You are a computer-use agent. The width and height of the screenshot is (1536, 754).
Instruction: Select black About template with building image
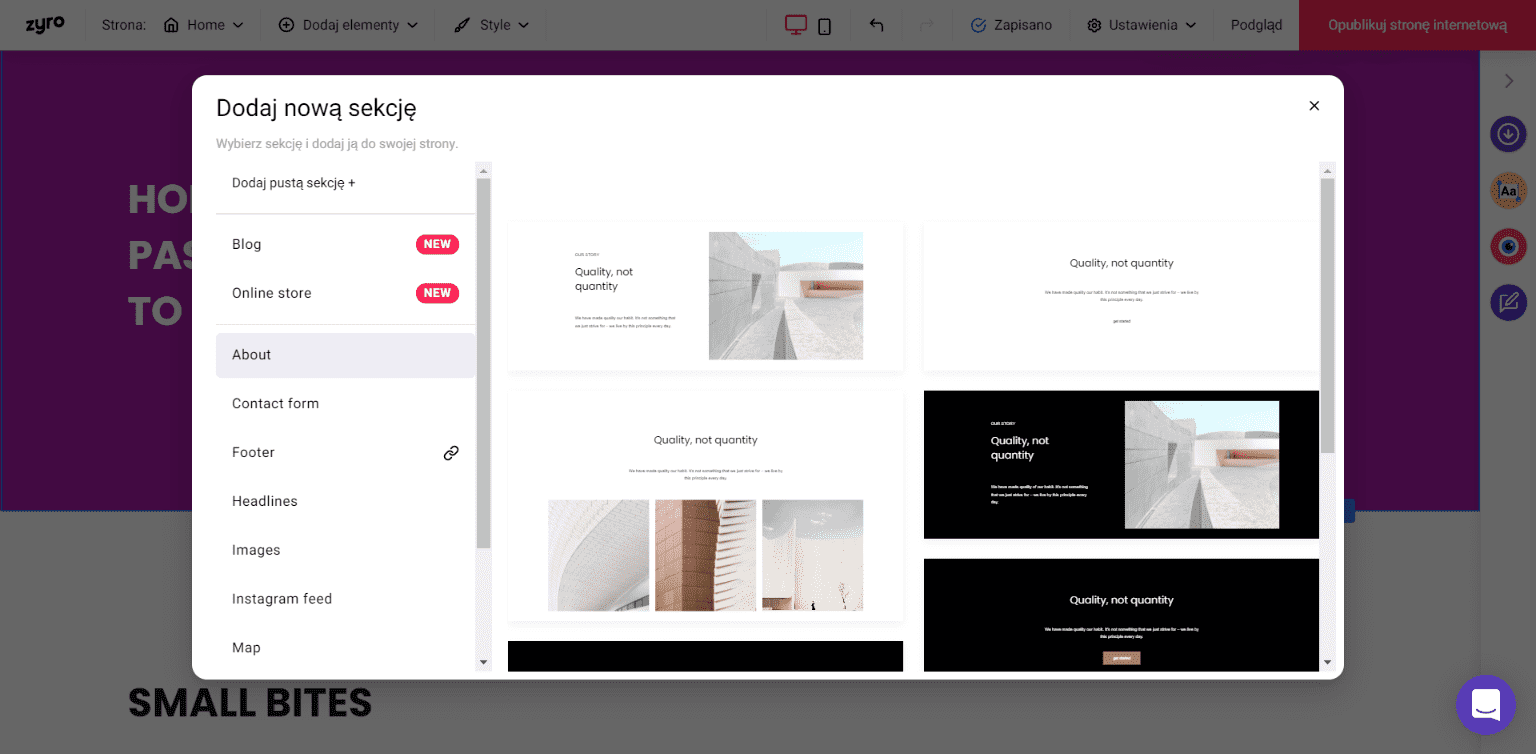click(x=1121, y=465)
